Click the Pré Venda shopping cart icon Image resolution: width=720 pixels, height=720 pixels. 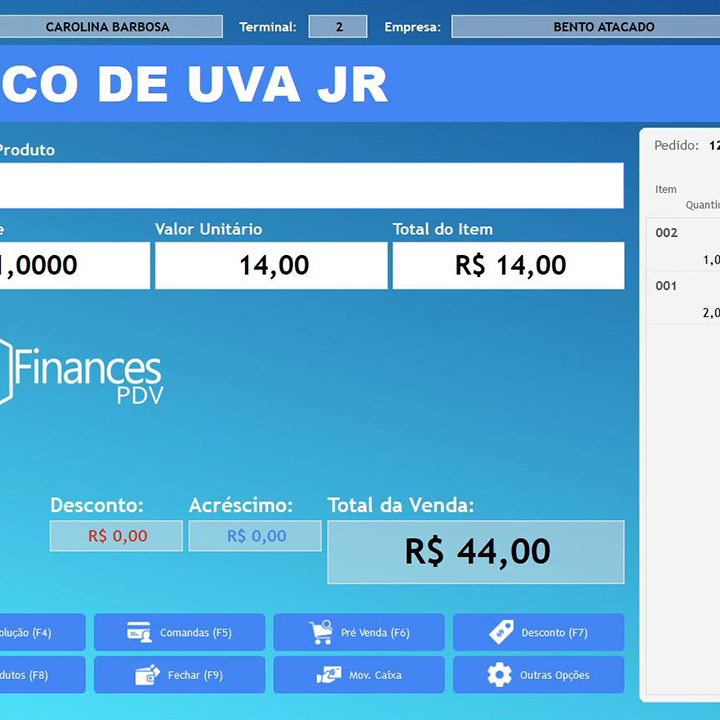click(x=321, y=632)
